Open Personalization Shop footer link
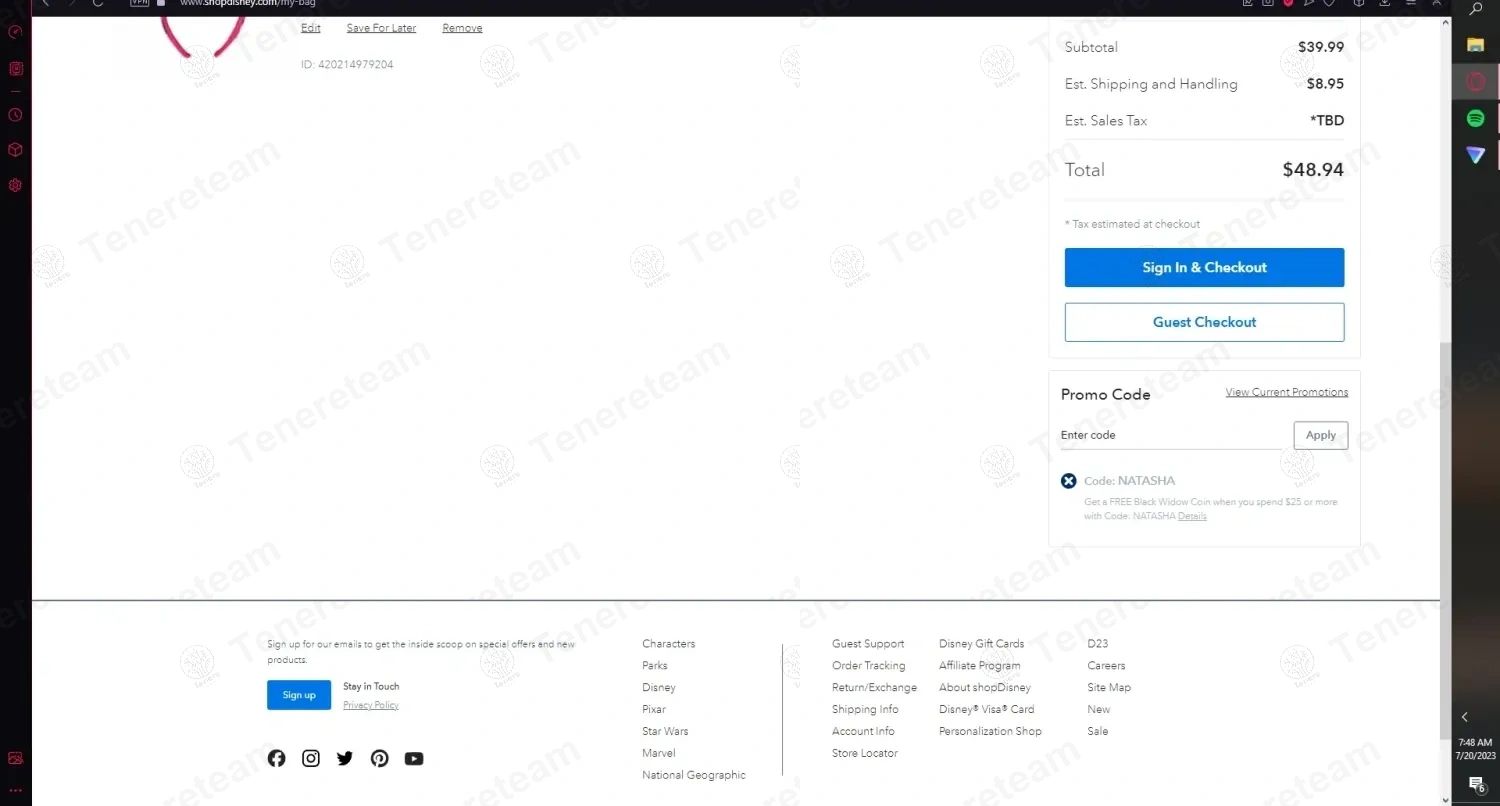The width and height of the screenshot is (1500, 806). point(990,732)
